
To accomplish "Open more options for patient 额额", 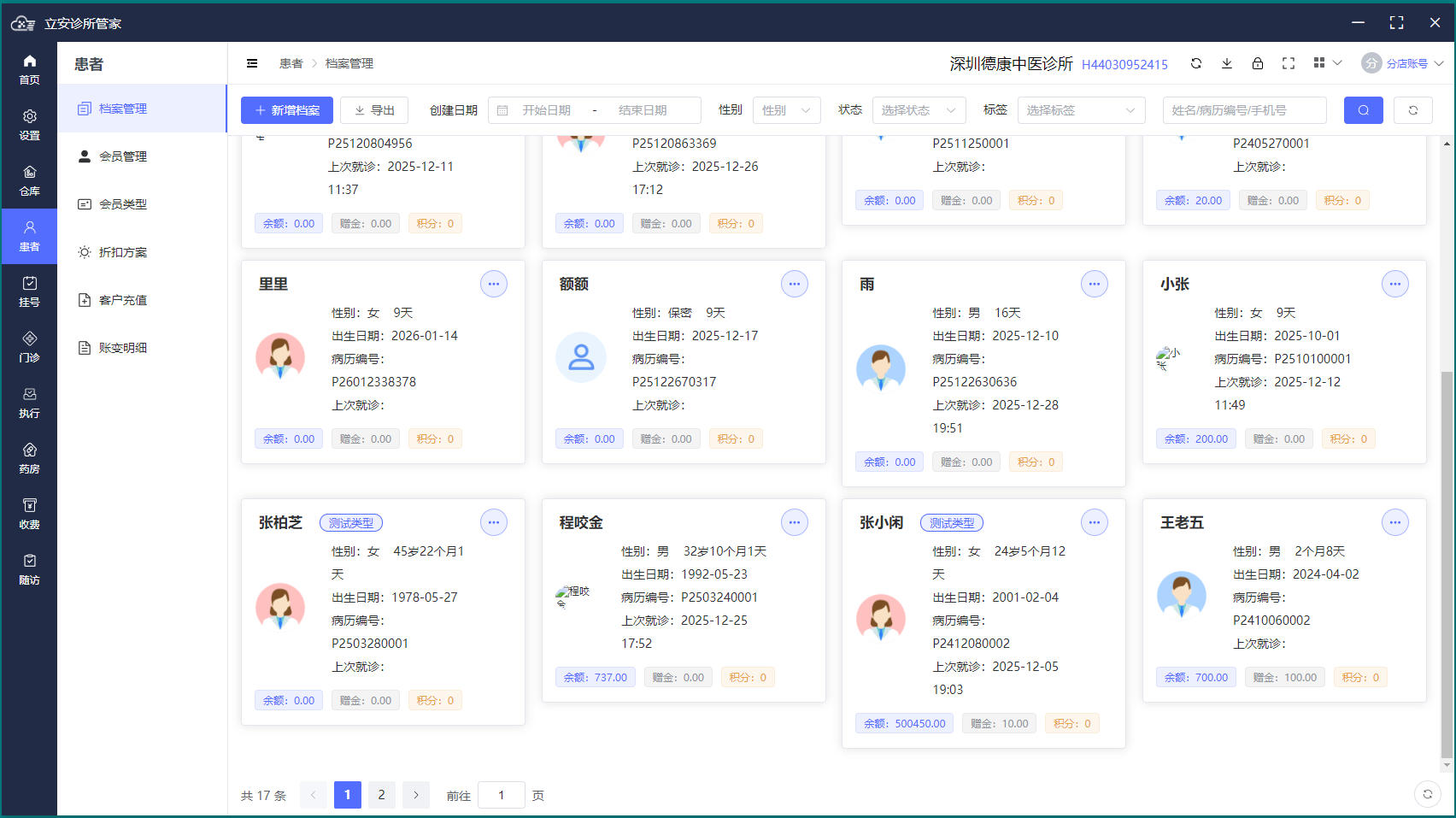I will tap(795, 284).
